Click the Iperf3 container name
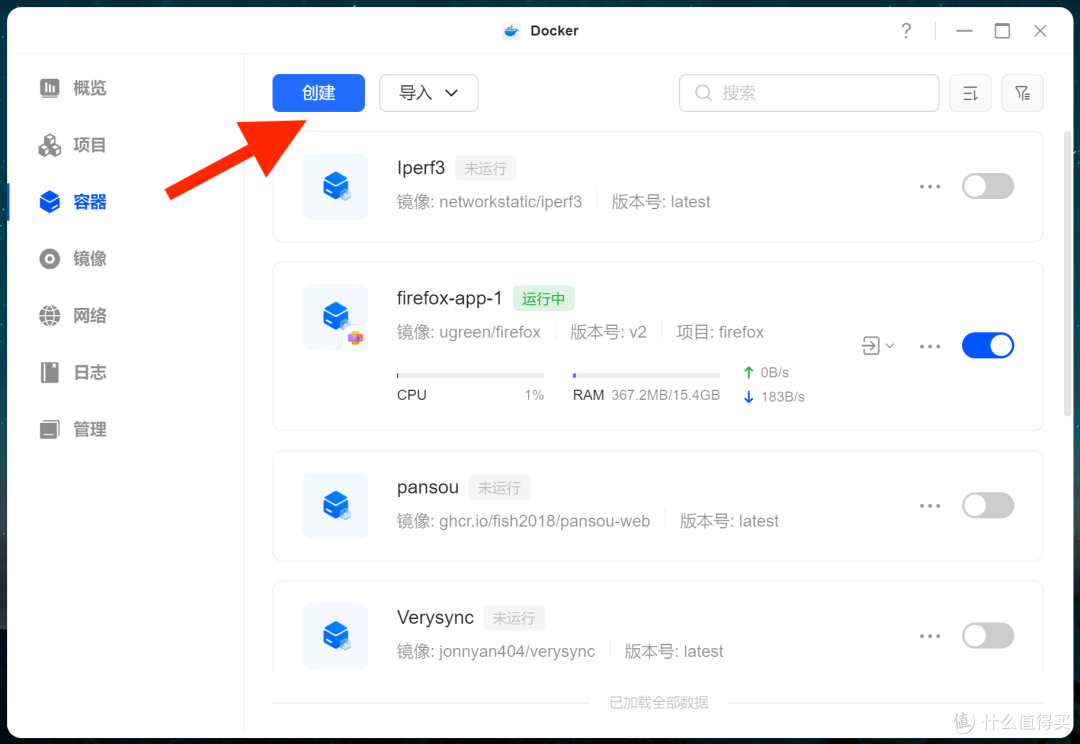The height and width of the screenshot is (744, 1080). pyautogui.click(x=421, y=168)
